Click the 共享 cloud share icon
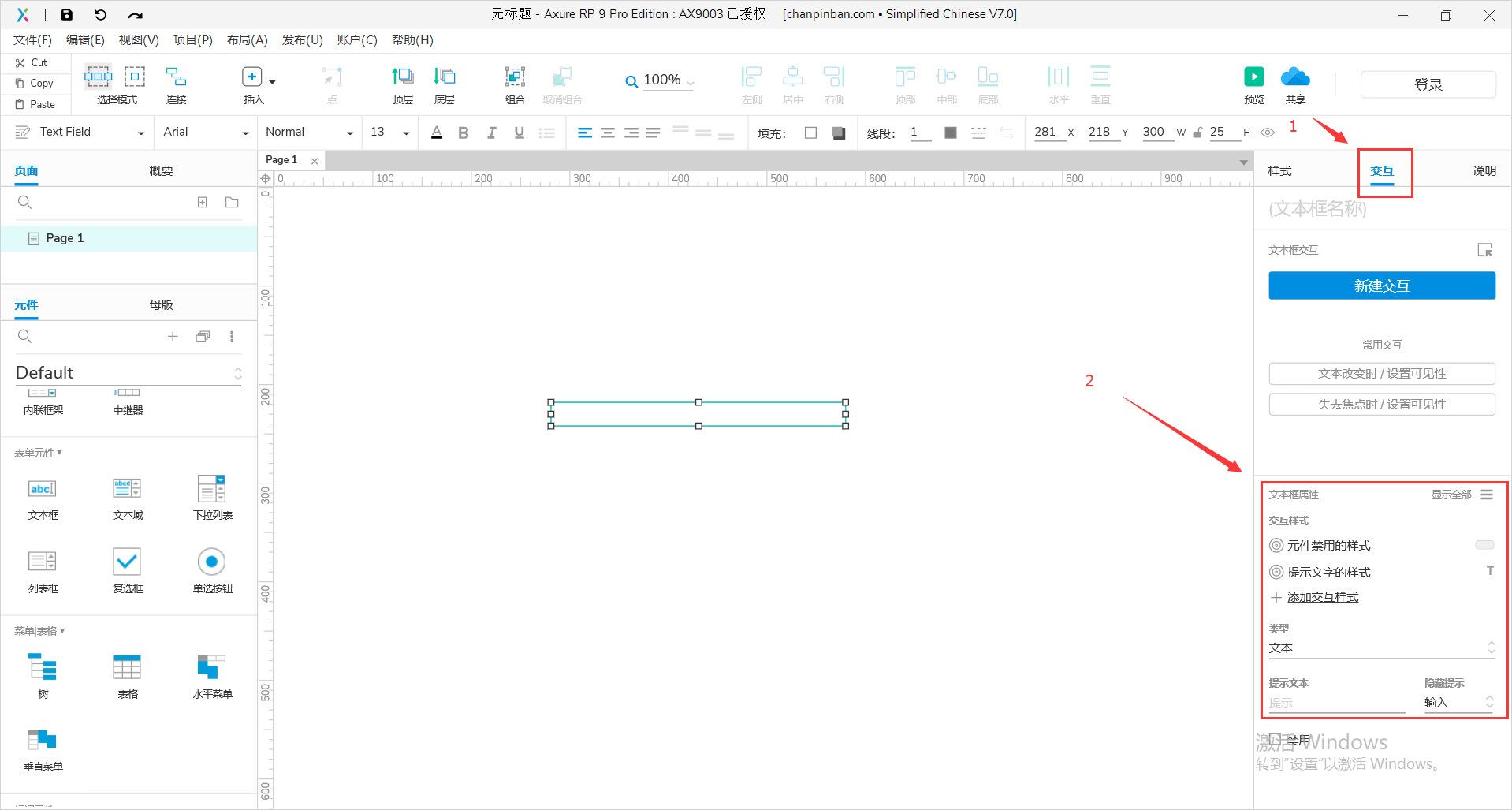This screenshot has height=810, width=1512. [1295, 77]
